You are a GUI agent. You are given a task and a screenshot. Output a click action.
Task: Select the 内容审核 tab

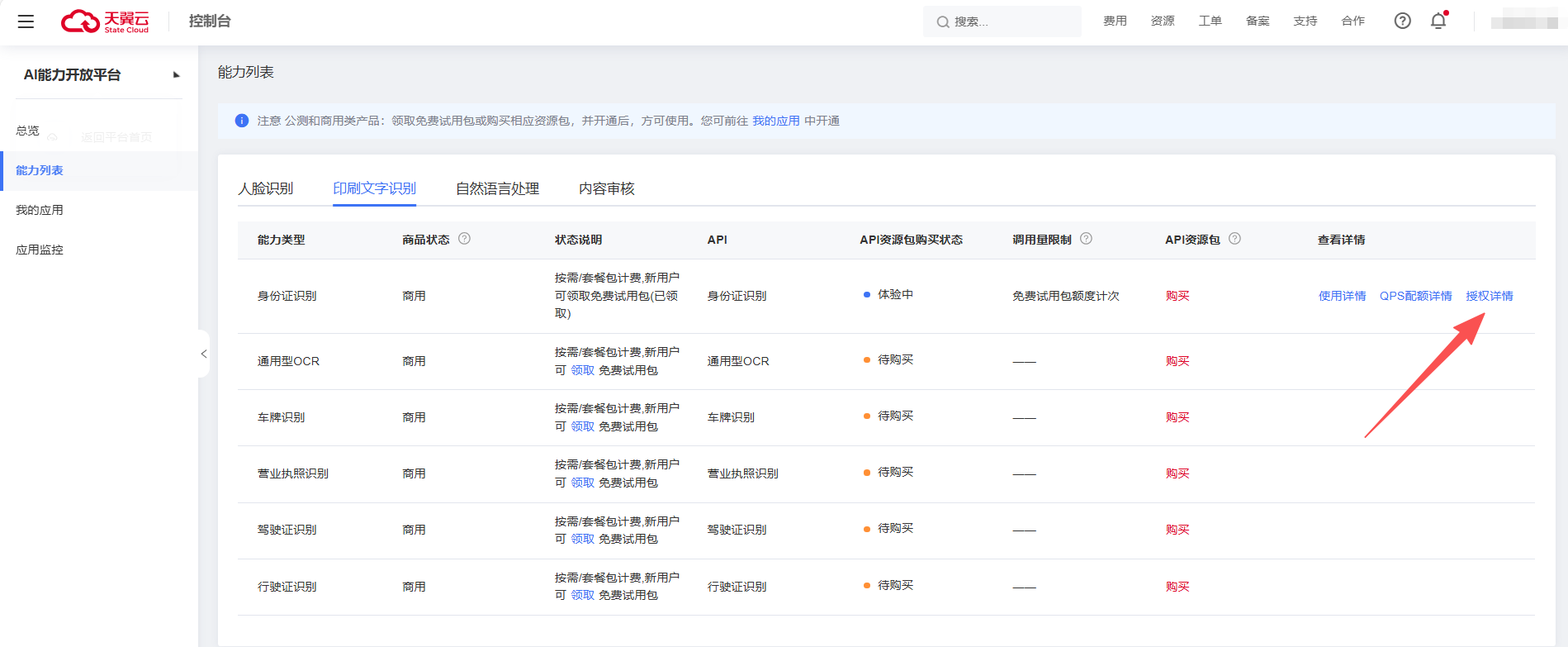click(x=606, y=188)
